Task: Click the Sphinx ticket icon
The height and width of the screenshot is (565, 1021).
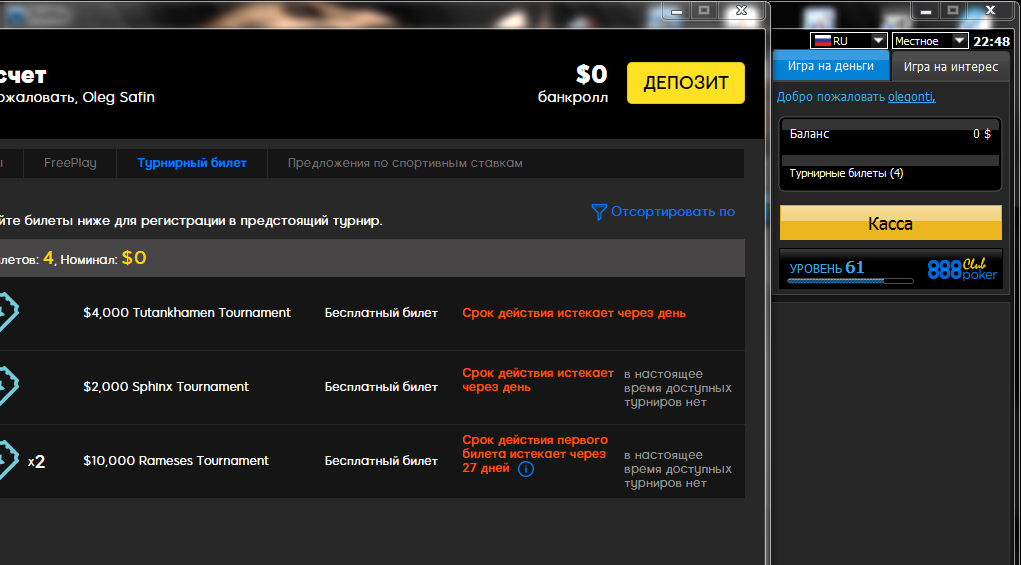Action: click(x=7, y=387)
